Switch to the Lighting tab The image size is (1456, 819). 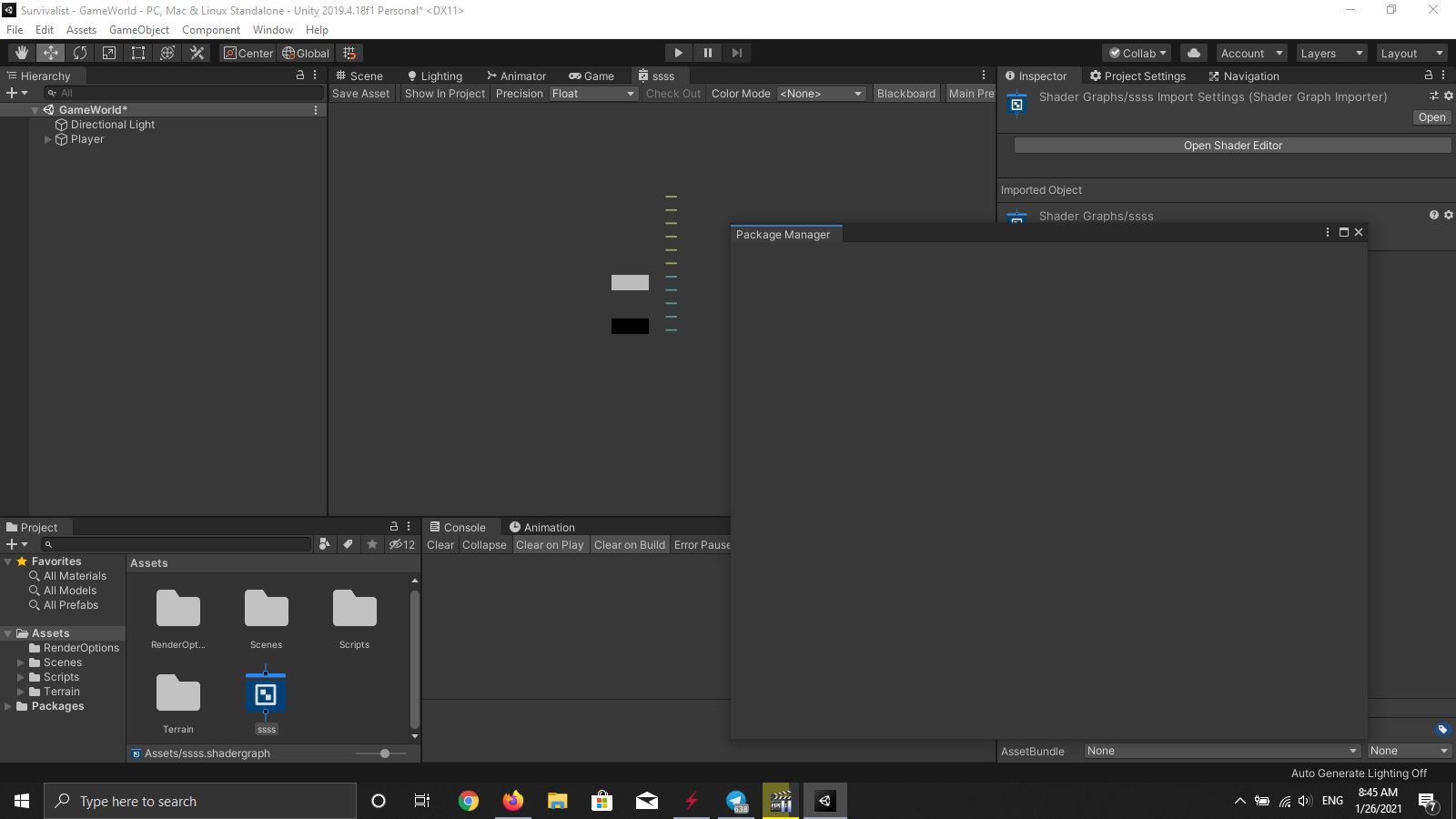coord(434,76)
